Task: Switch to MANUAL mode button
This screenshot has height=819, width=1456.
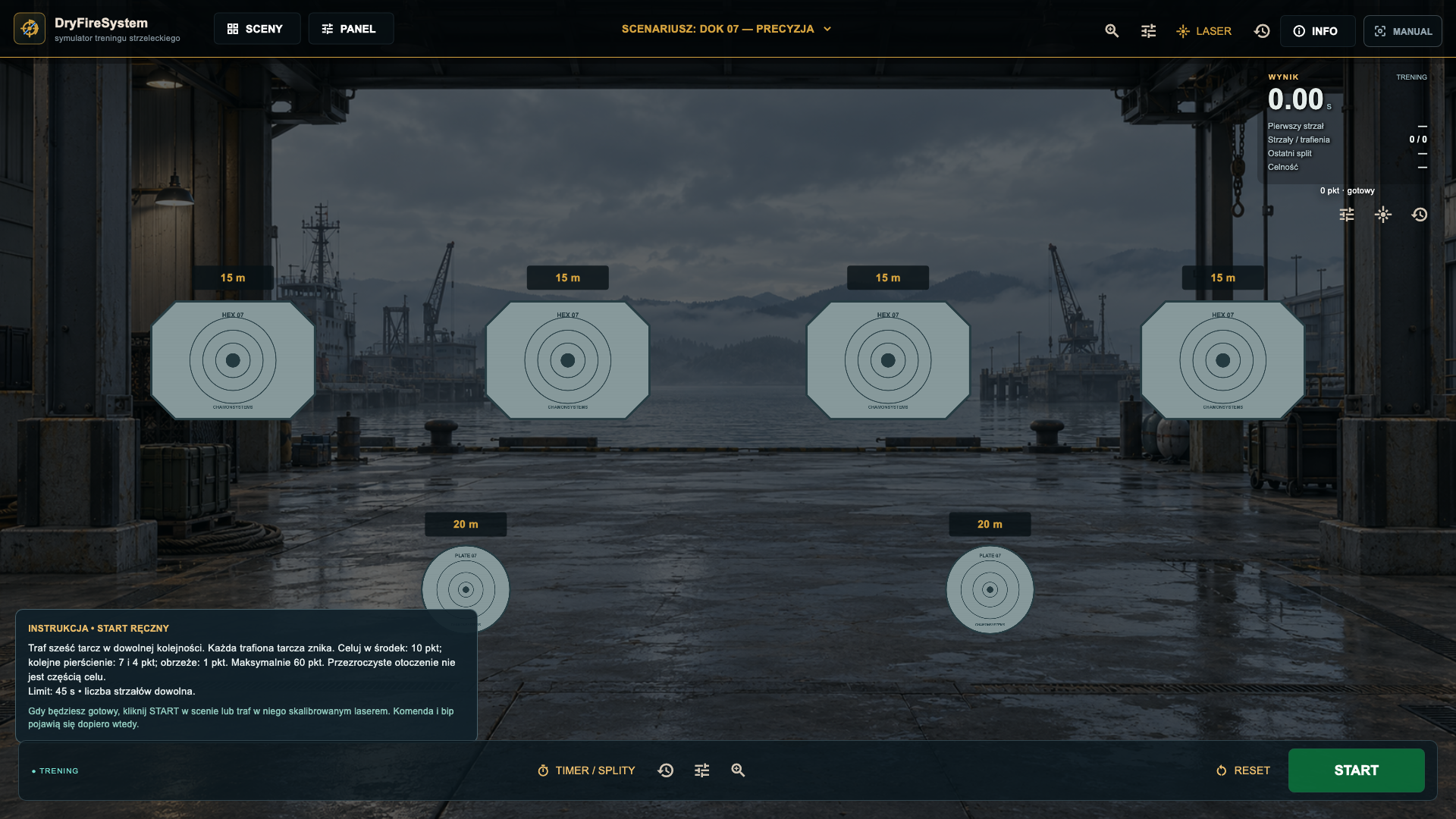Action: pos(1403,31)
